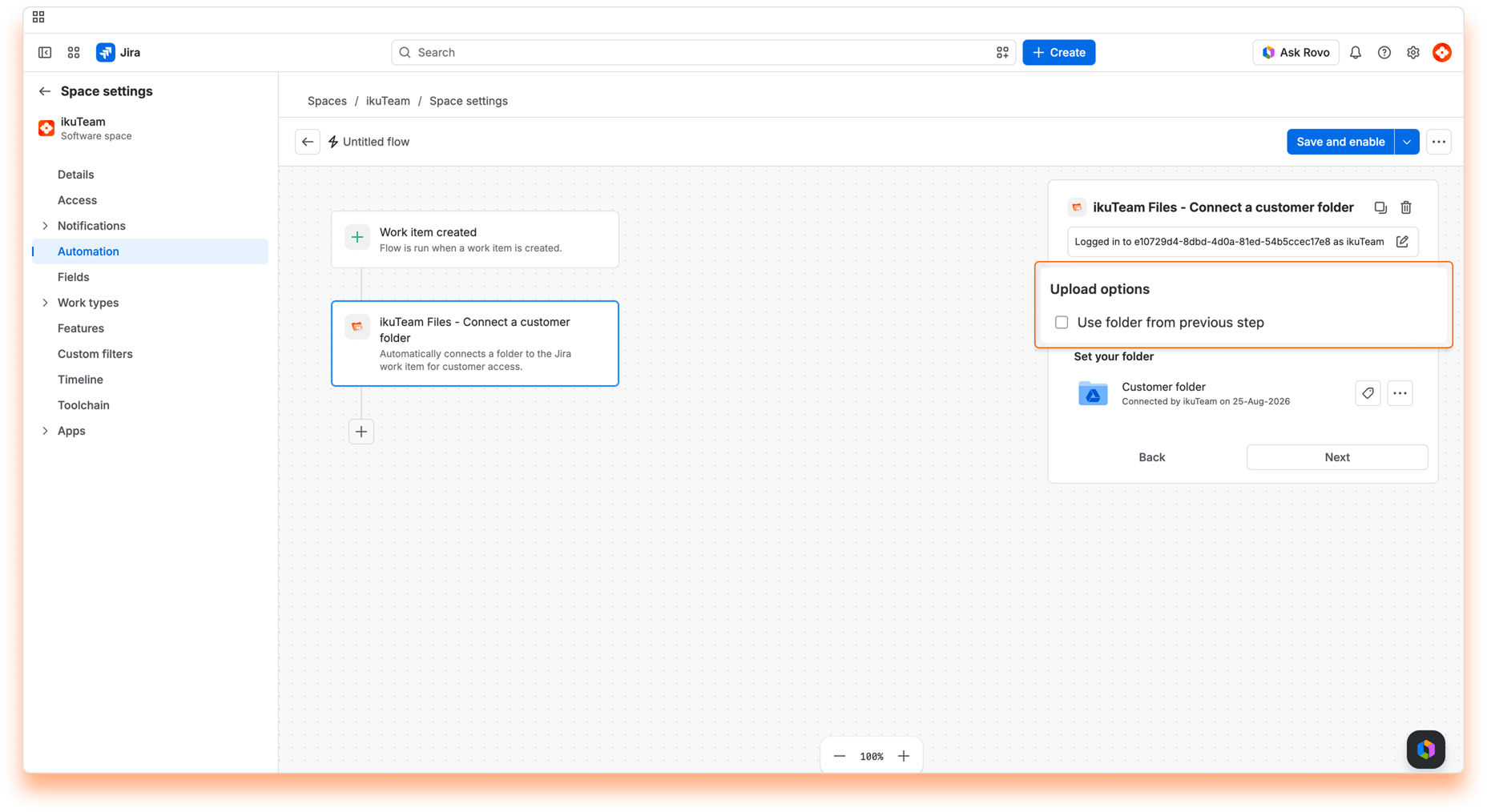Screen dimensions: 1487x812
Task: Open the Fields settings page
Action: [73, 277]
